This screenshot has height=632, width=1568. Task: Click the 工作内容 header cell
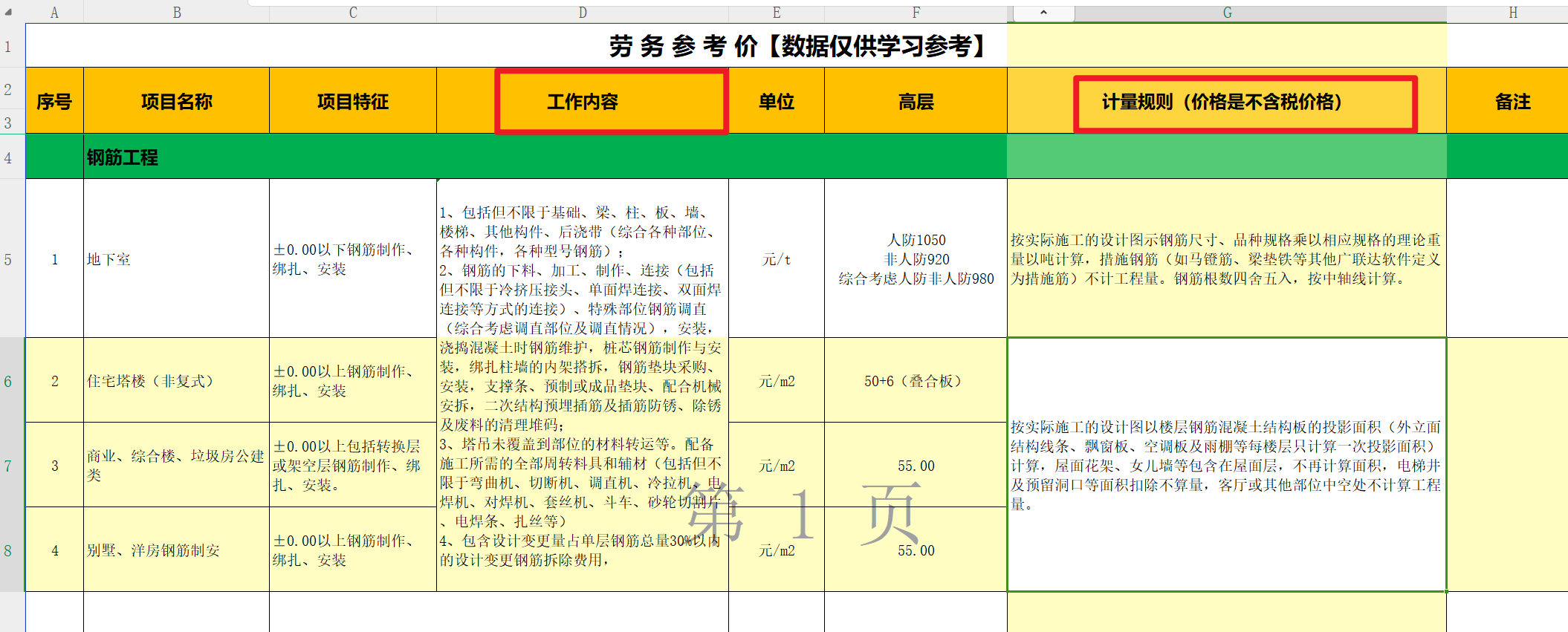(583, 101)
